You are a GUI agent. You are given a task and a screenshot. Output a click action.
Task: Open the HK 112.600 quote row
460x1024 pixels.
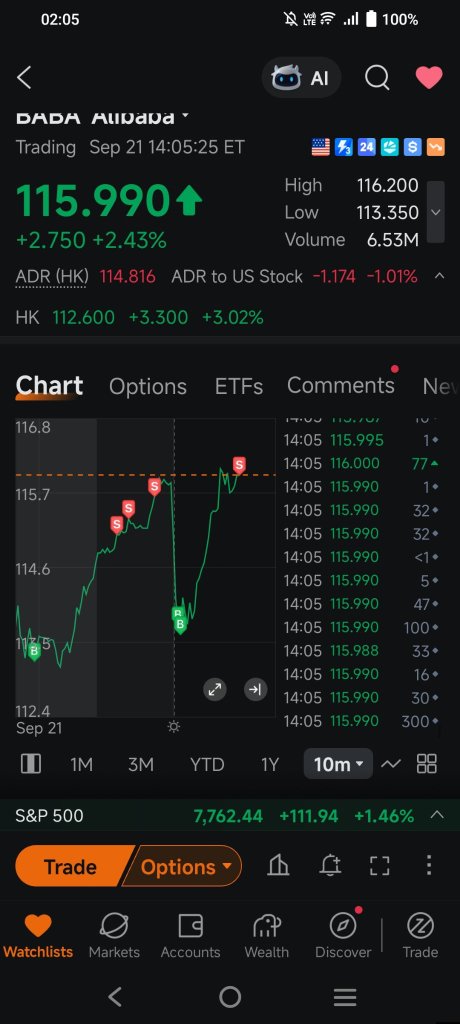139,317
